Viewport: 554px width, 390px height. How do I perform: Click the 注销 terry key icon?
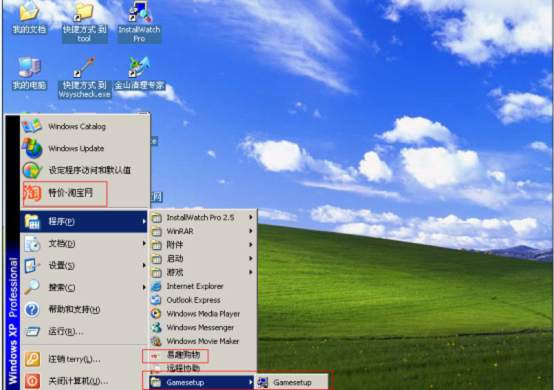tap(32, 359)
